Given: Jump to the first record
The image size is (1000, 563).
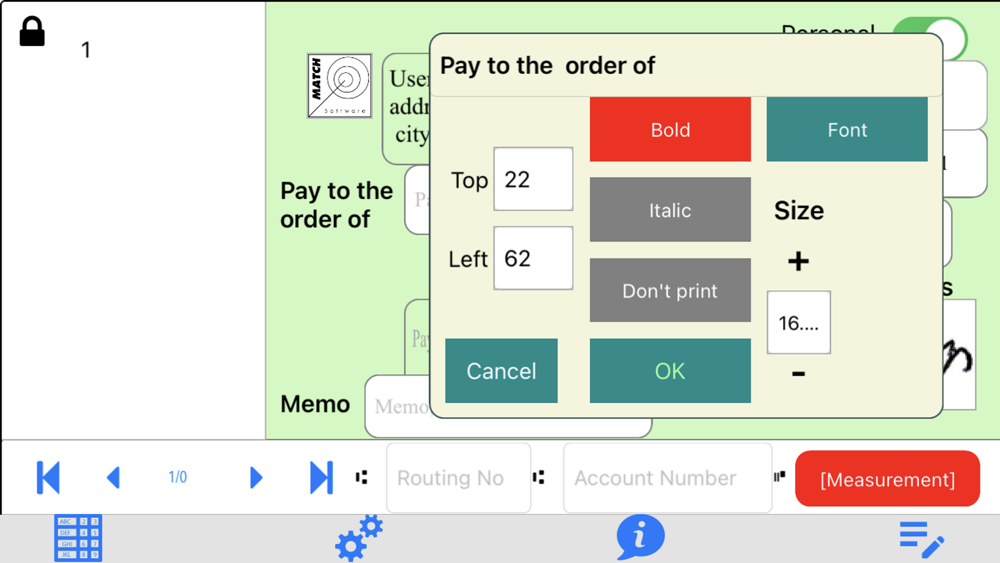Looking at the screenshot, I should click(x=48, y=478).
